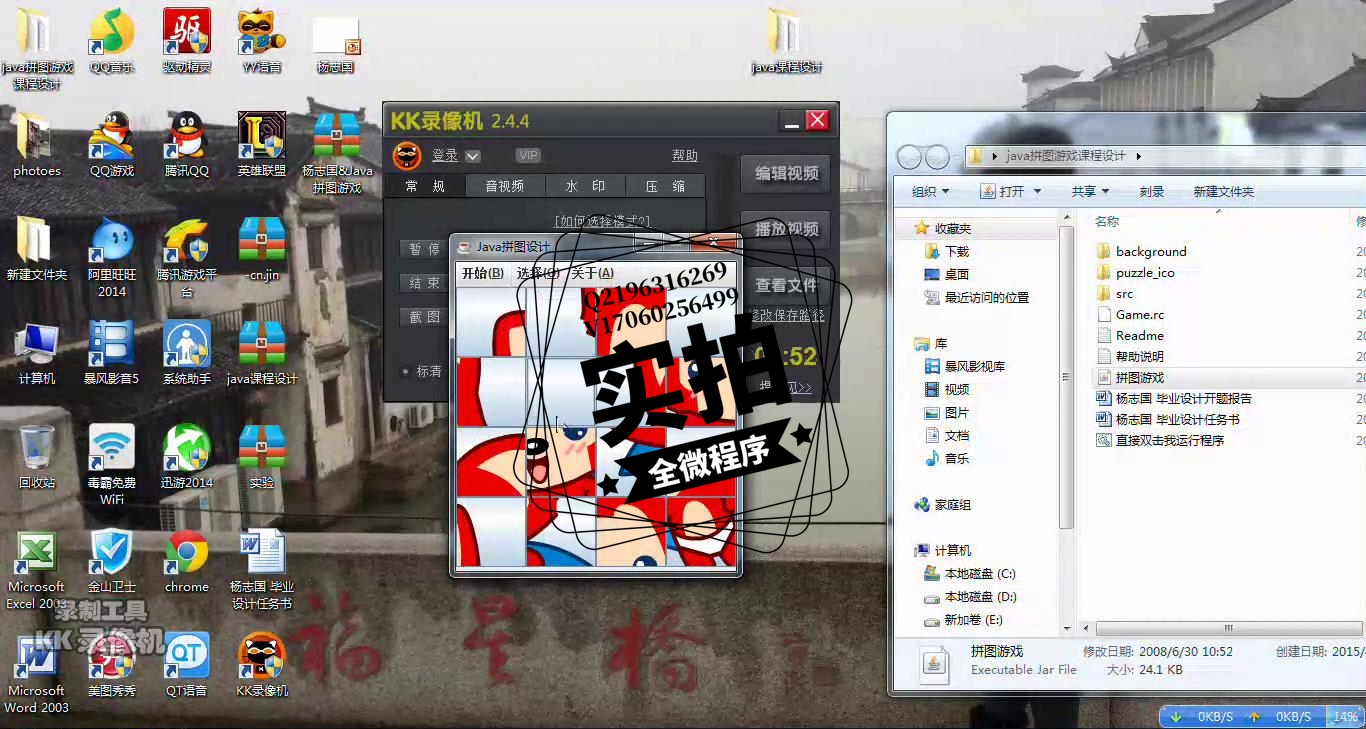This screenshot has height=729, width=1366.
Task: Select the 杨志国&Java拼图游戏 archive icon
Action: [x=337, y=153]
